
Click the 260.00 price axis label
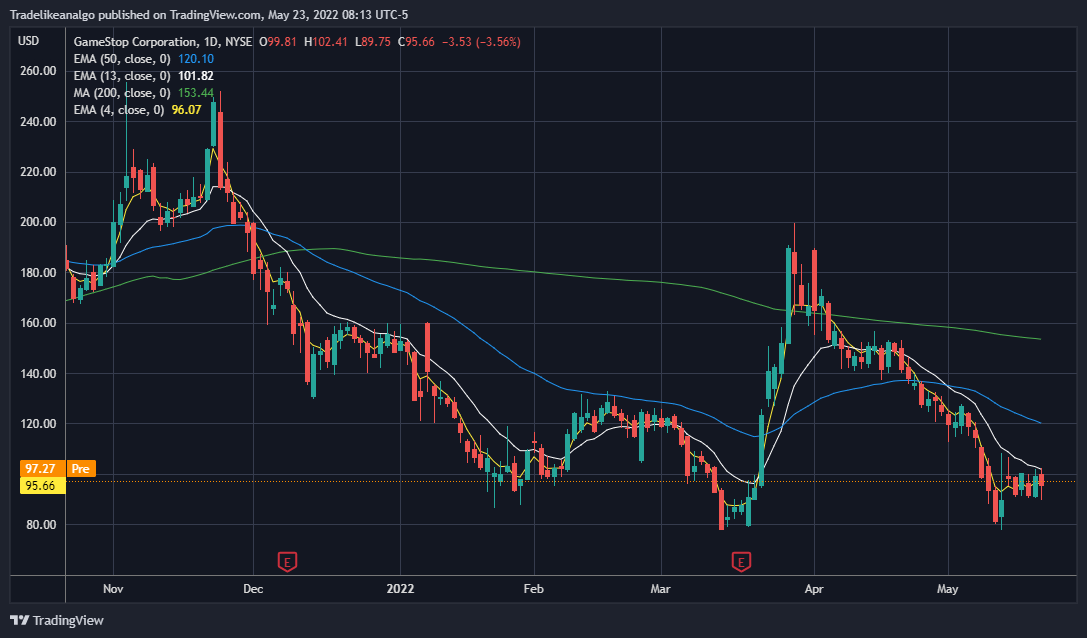point(40,71)
